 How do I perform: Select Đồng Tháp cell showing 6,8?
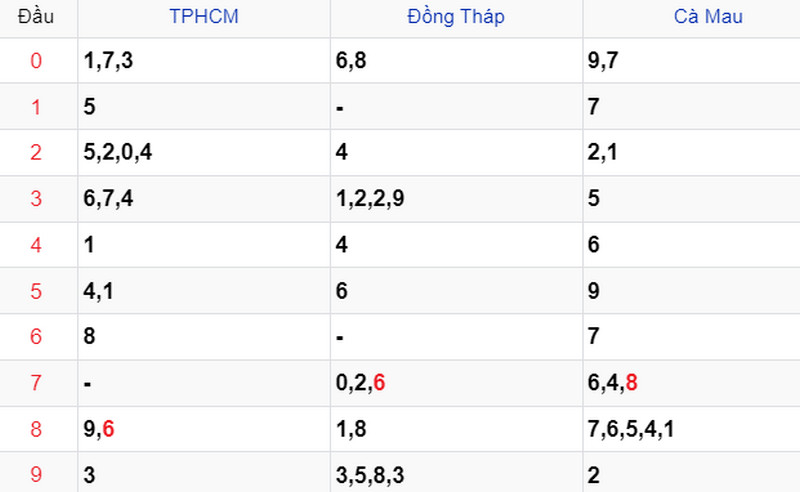(x=456, y=60)
